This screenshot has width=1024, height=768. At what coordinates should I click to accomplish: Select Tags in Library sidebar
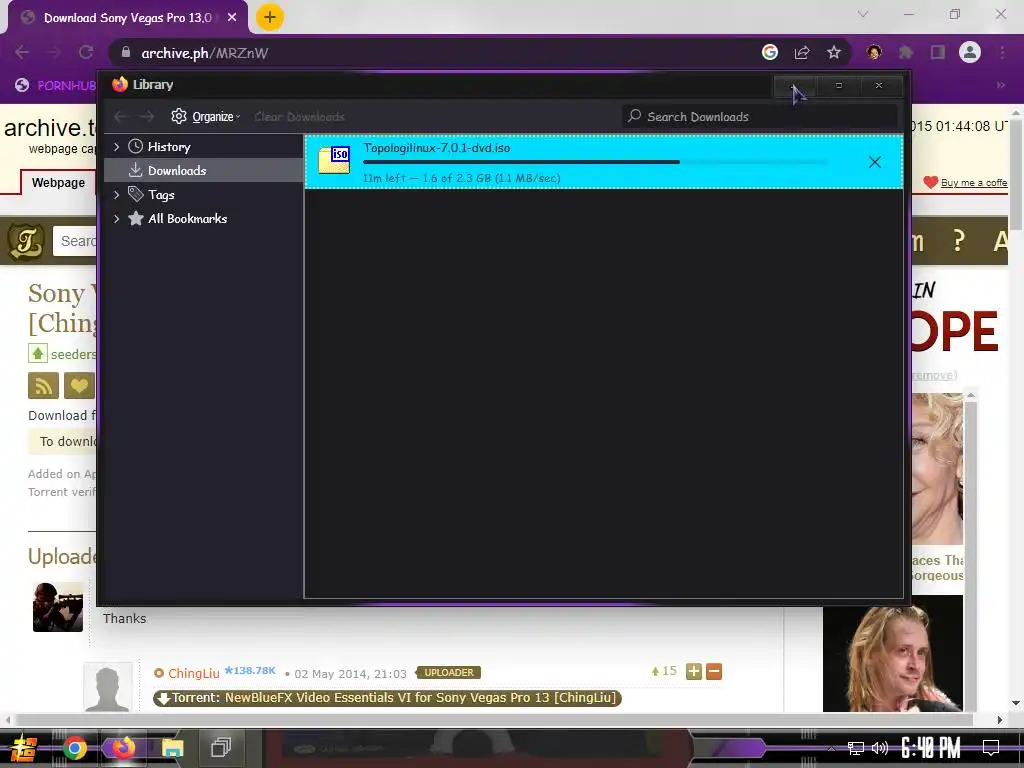[x=161, y=195]
